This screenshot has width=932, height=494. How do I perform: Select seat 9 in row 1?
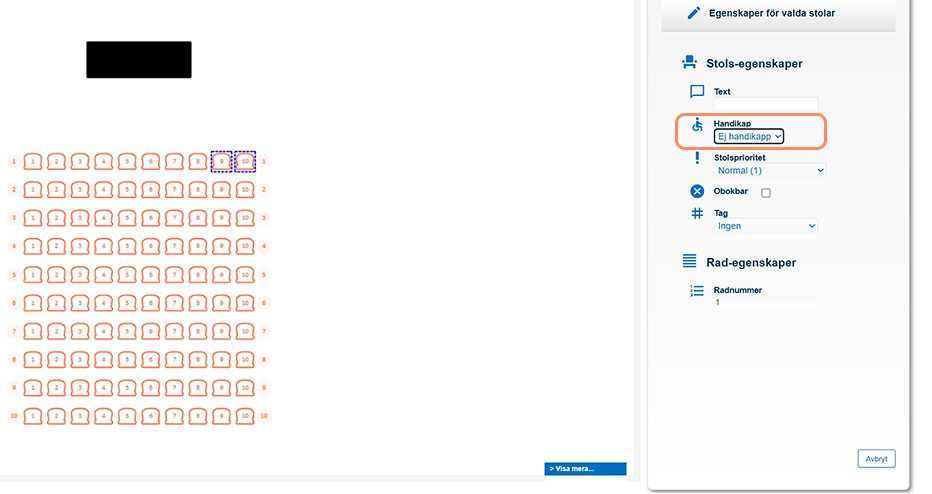point(221,161)
